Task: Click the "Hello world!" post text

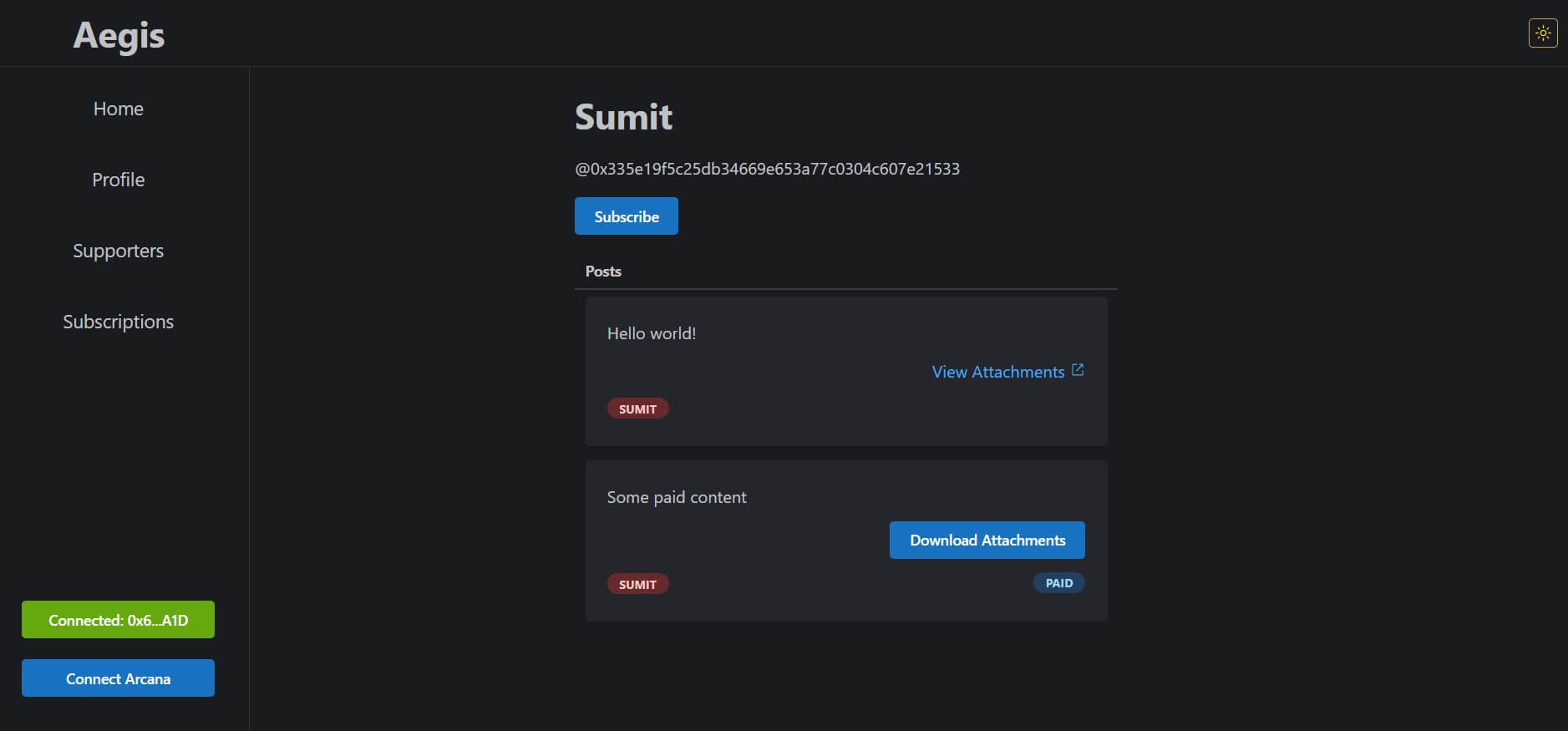Action: [651, 333]
